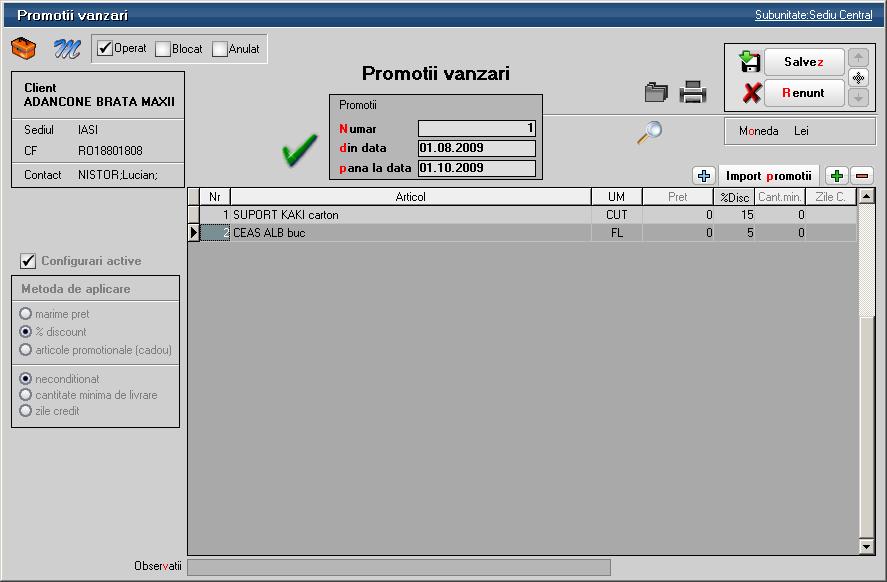887x582 pixels.
Task: Click the Zile C. column header
Action: [x=830, y=197]
